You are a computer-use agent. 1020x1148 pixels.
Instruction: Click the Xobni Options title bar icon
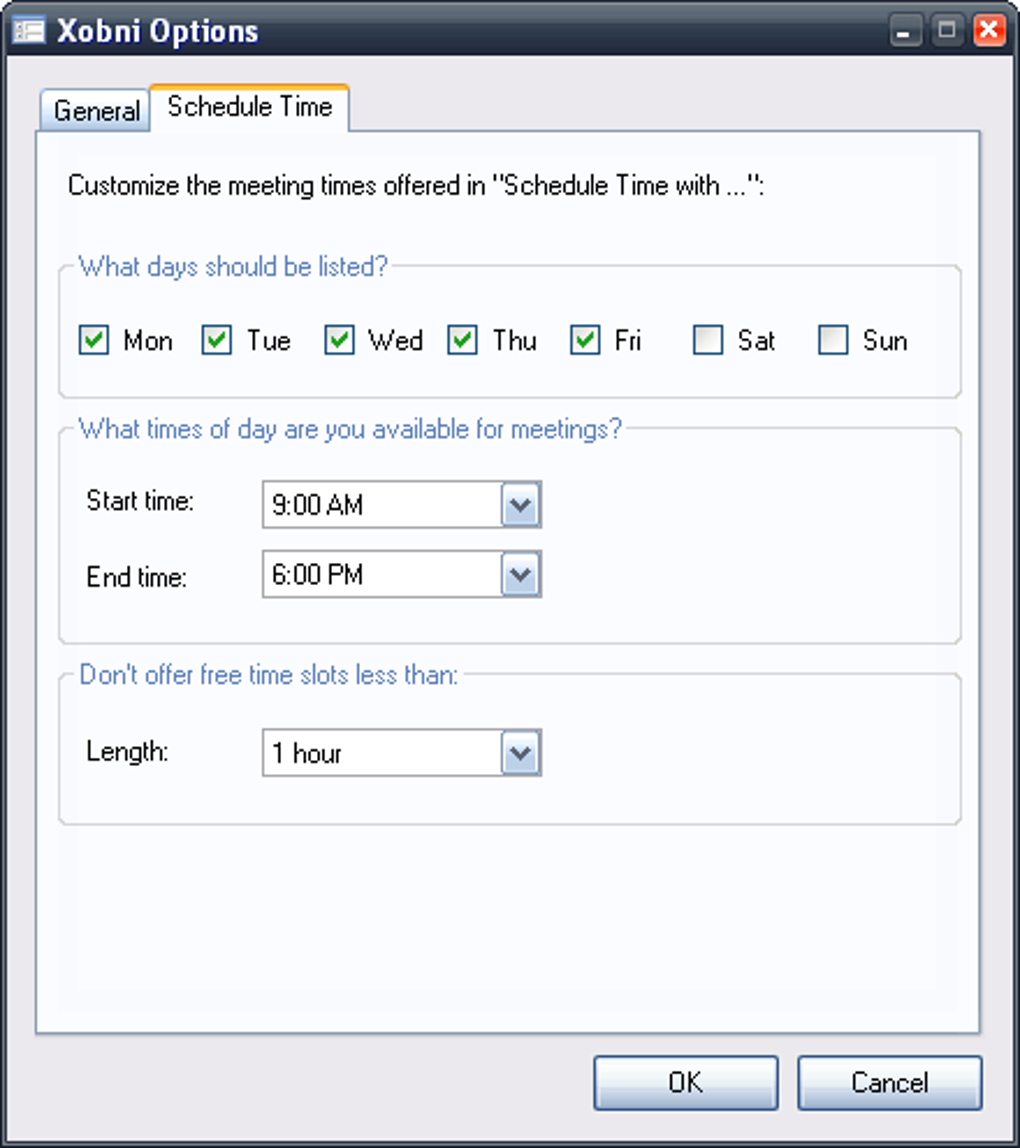click(29, 31)
